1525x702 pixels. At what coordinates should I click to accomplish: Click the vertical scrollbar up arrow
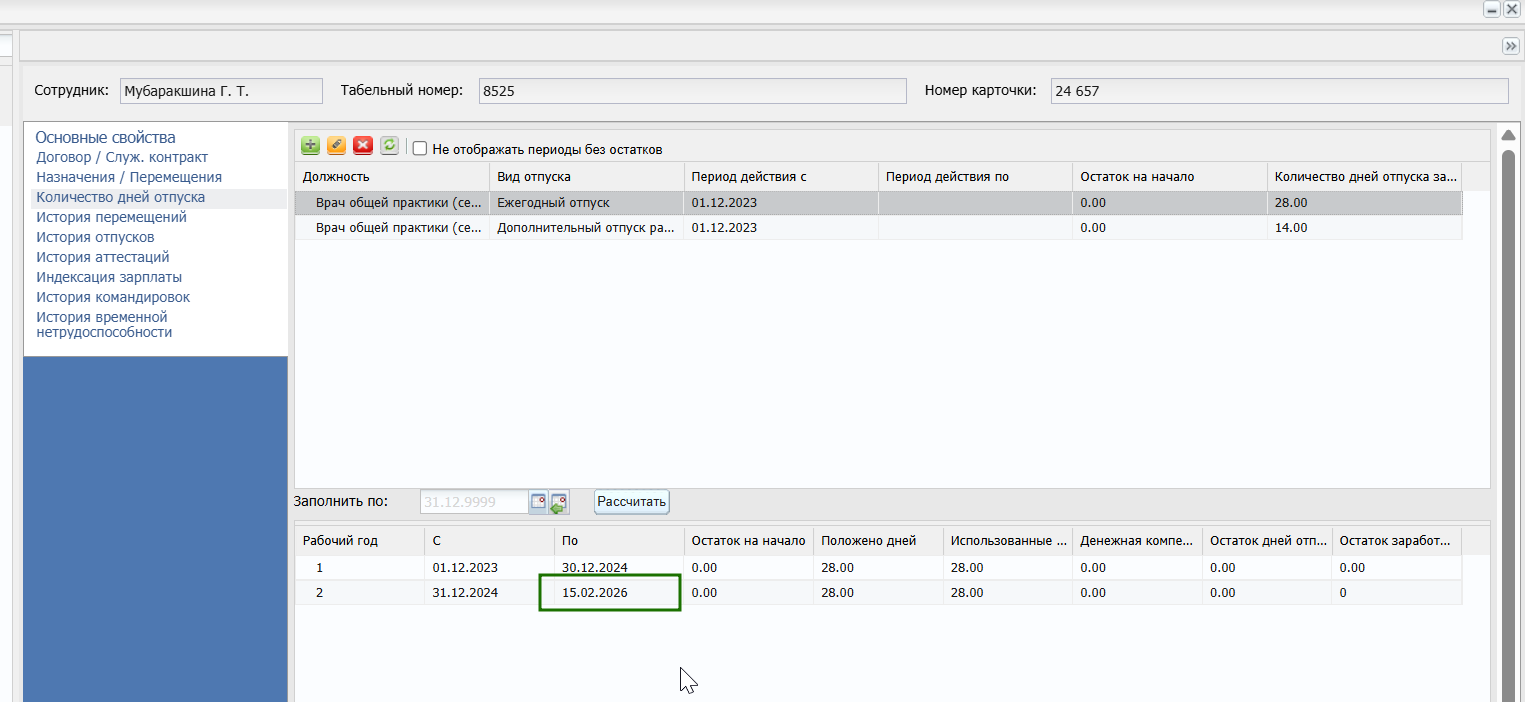[1509, 138]
